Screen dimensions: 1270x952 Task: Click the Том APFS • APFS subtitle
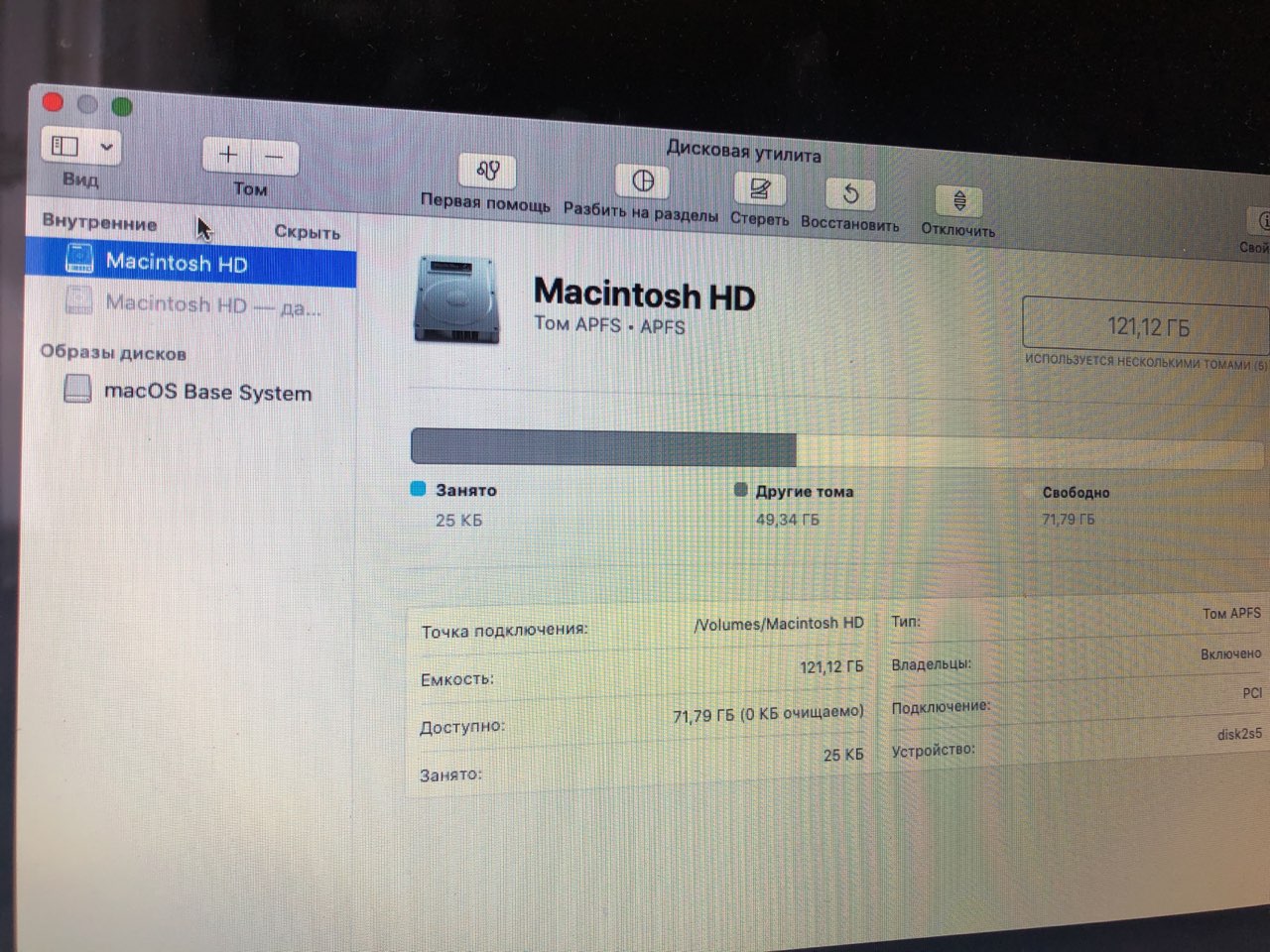609,325
